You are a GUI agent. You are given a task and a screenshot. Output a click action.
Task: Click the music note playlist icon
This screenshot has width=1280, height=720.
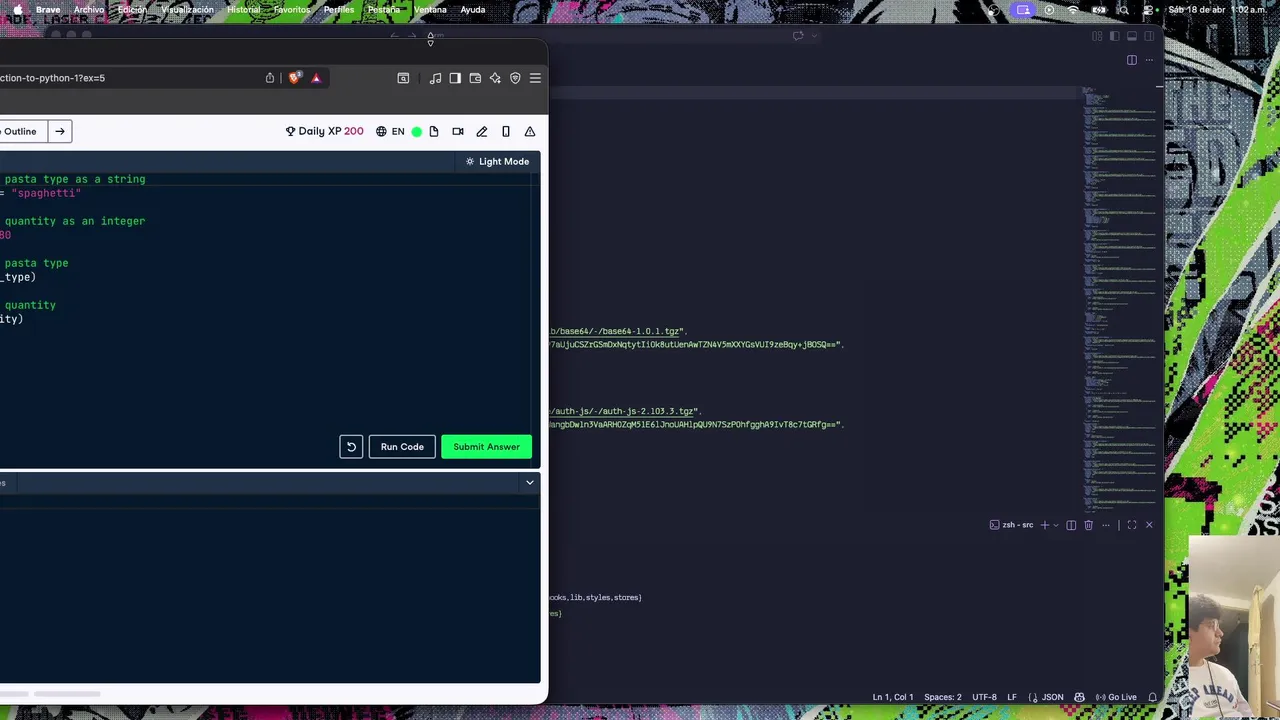435,78
